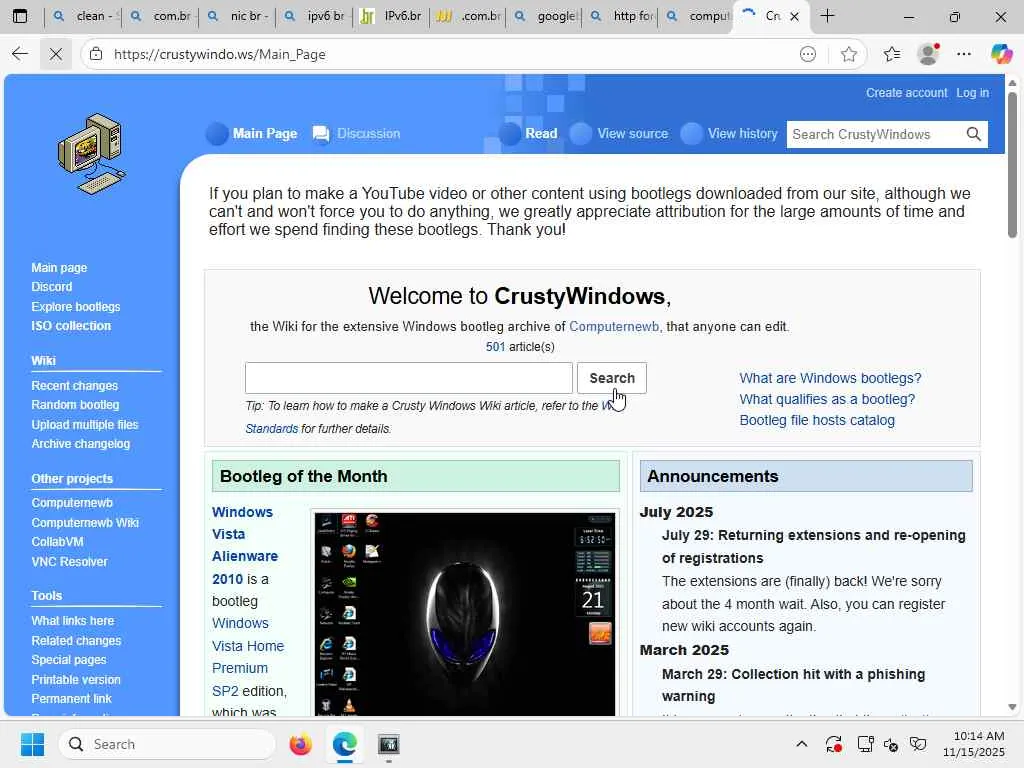The width and height of the screenshot is (1024, 768).
Task: Switch to the 'IPv6.br' browser tab
Action: (x=392, y=16)
